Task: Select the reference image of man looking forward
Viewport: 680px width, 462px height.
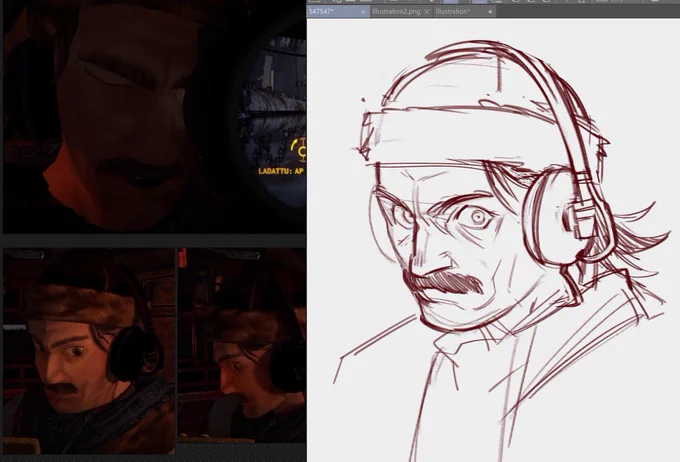Action: [x=89, y=351]
